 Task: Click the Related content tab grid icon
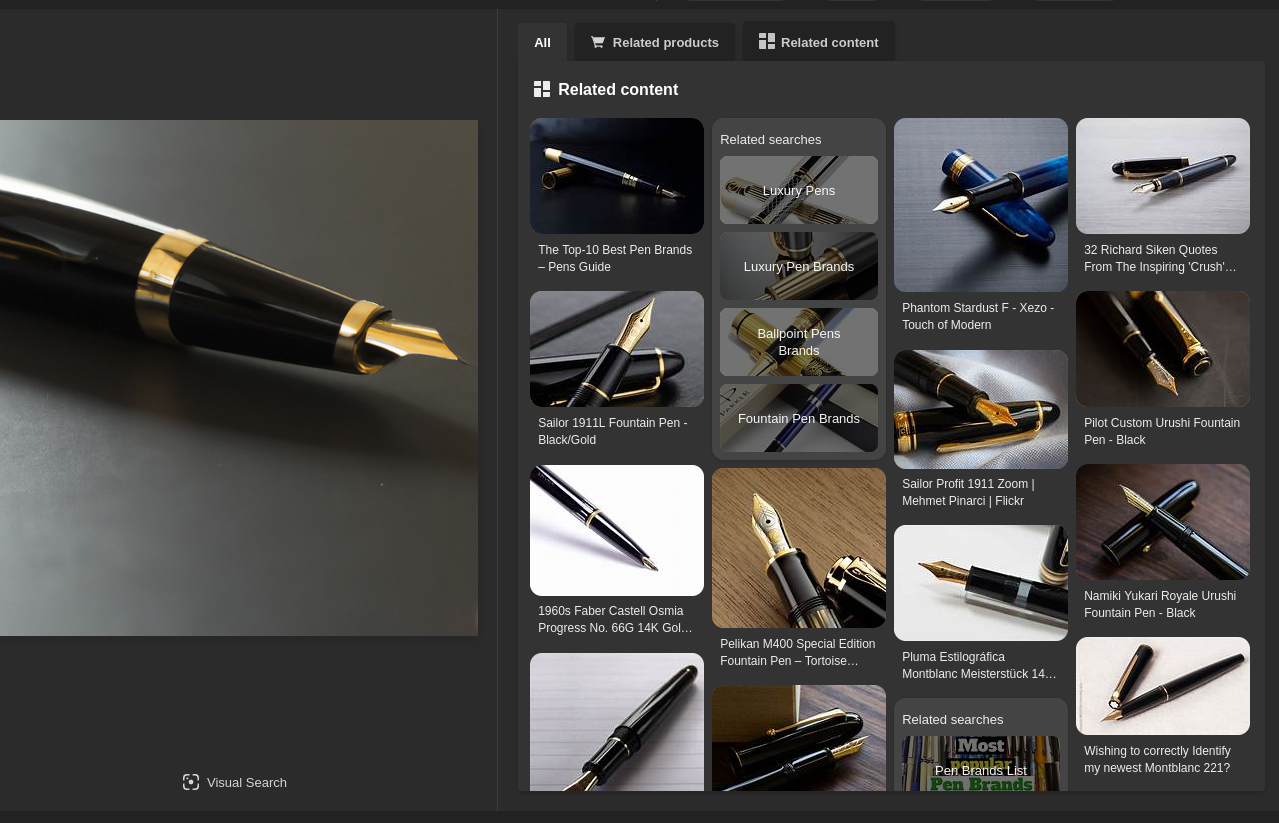coord(767,41)
